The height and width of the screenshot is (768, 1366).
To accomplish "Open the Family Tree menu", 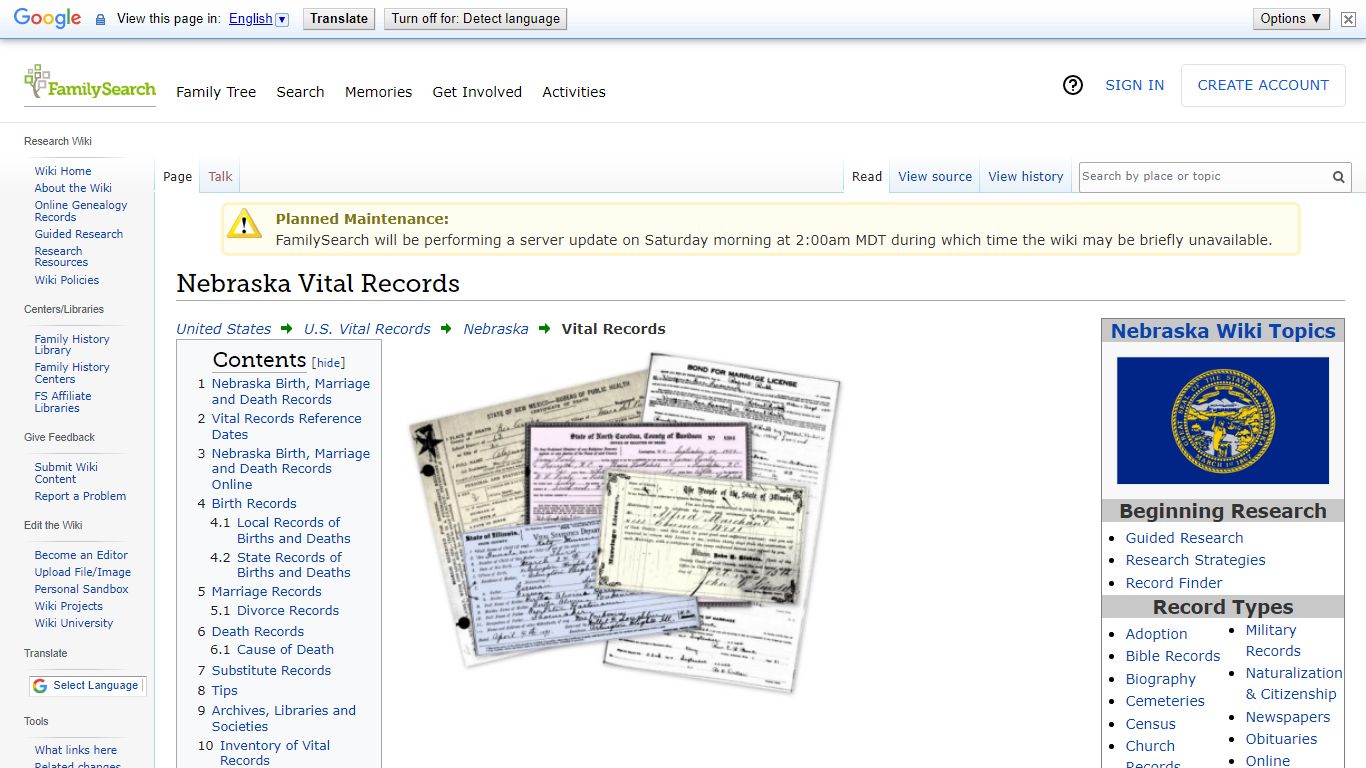I will pyautogui.click(x=216, y=92).
